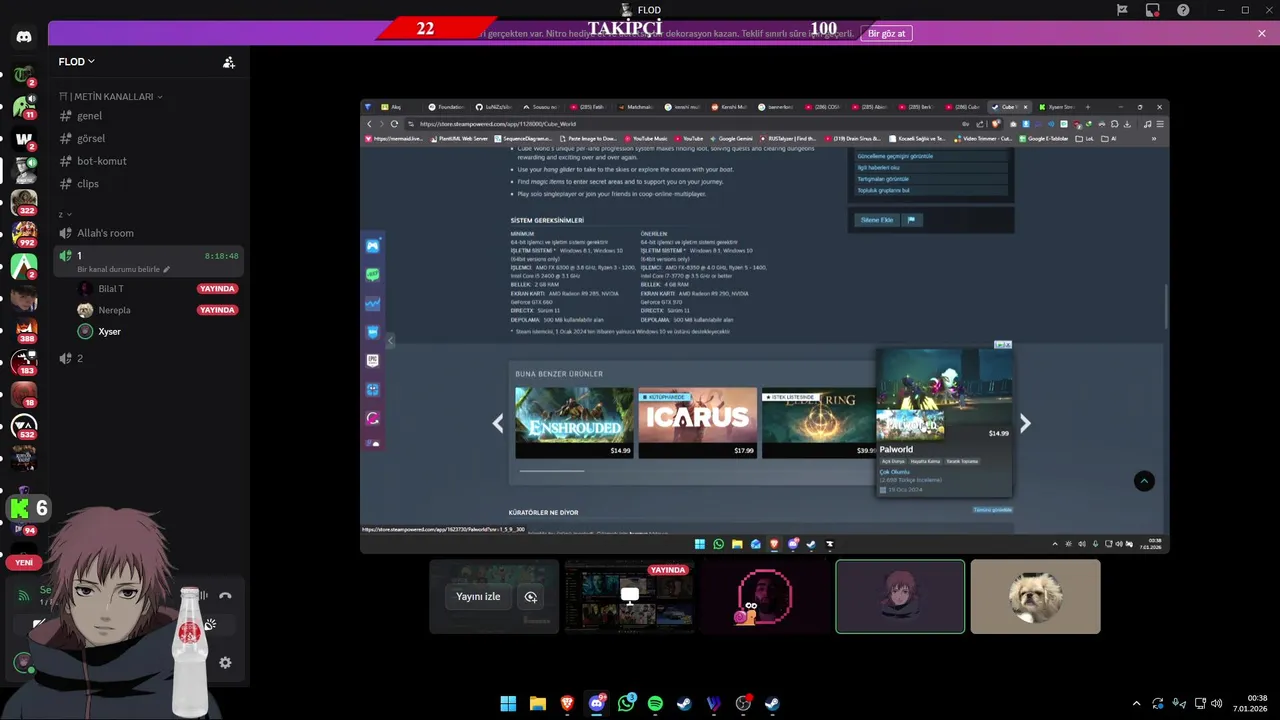This screenshot has width=1280, height=720.
Task: Select the dog avatar participant tile
Action: pyautogui.click(x=1035, y=597)
